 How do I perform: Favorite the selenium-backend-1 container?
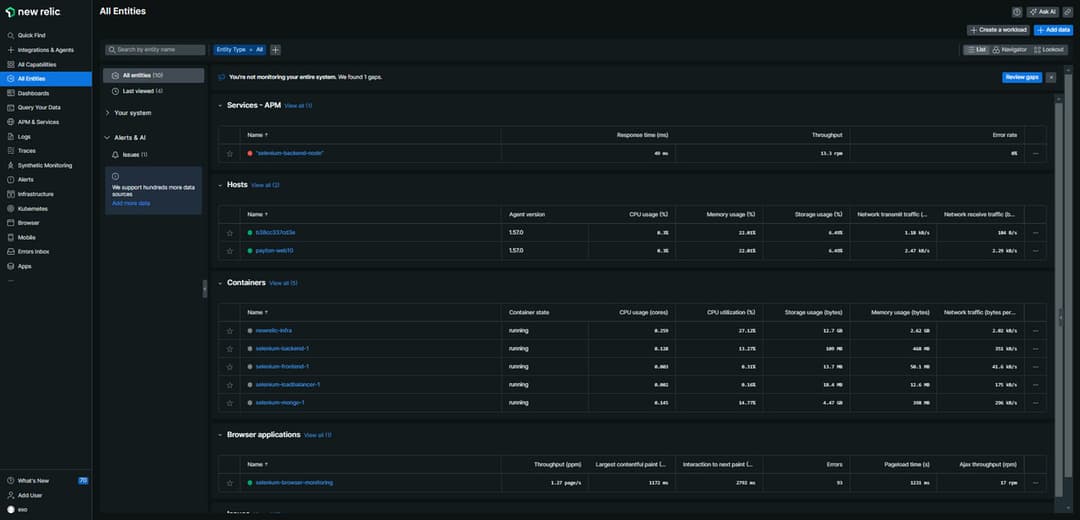pyautogui.click(x=230, y=349)
